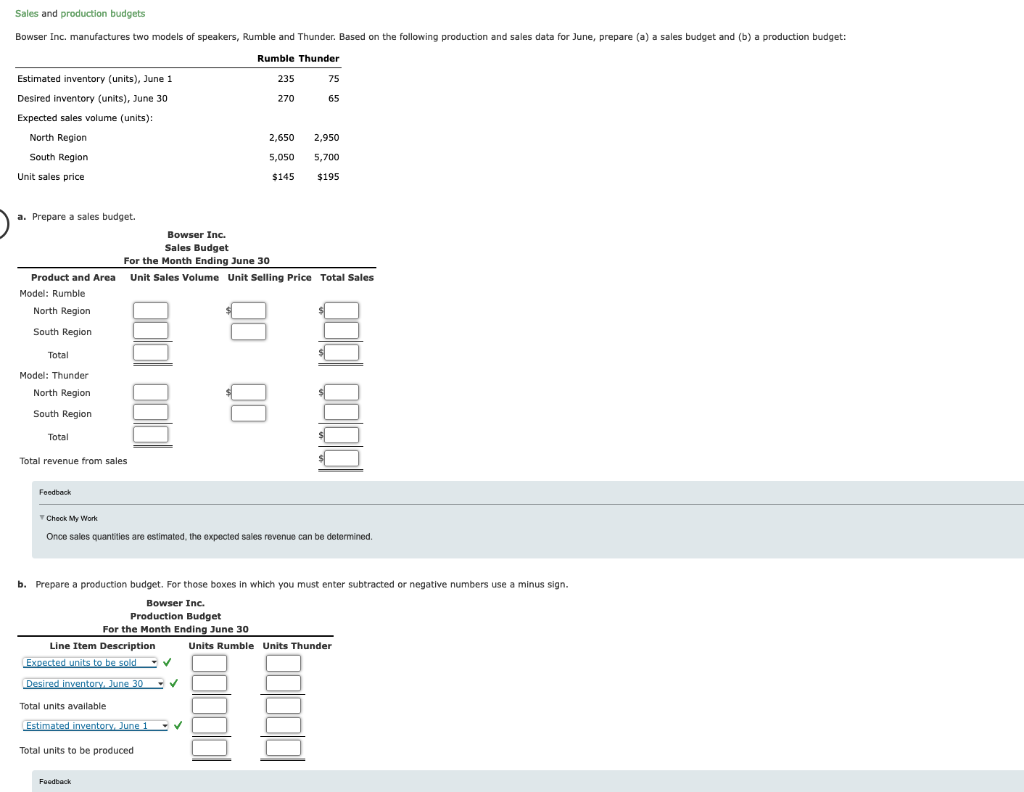Click Units Rumble field for estimated inventory June 1
Viewport: 1024px width, 792px height.
(210, 725)
